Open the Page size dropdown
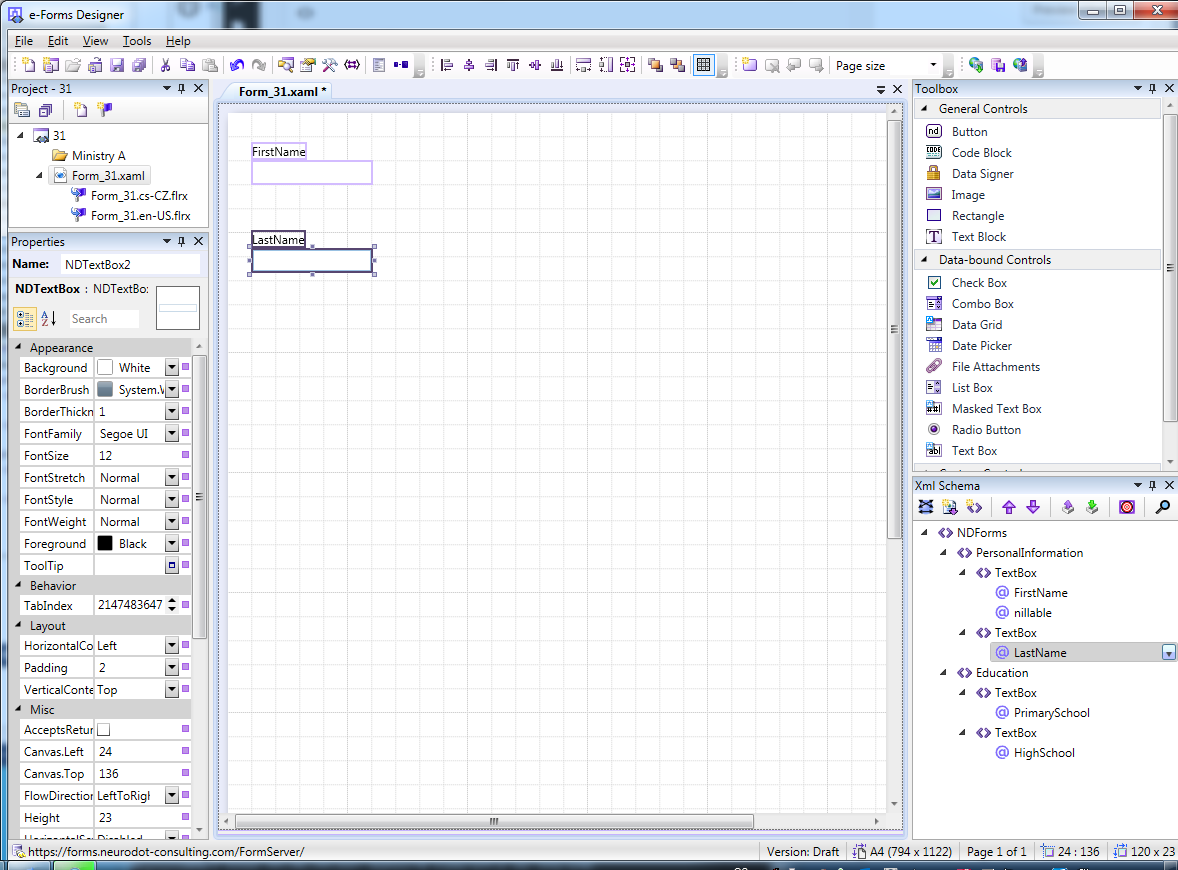 933,65
